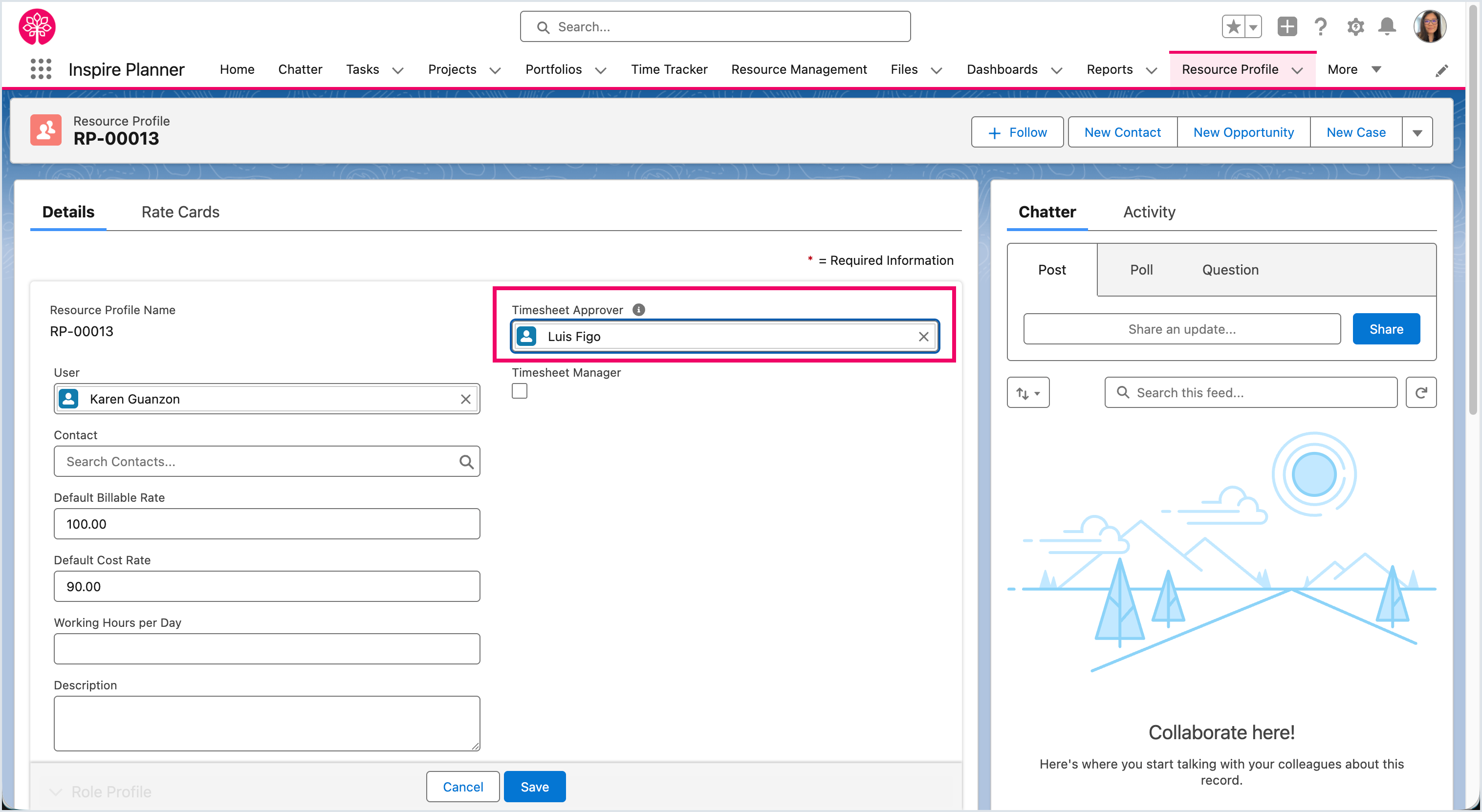This screenshot has height=812, width=1482.
Task: Open the feed sort options dropdown
Action: pos(1027,393)
